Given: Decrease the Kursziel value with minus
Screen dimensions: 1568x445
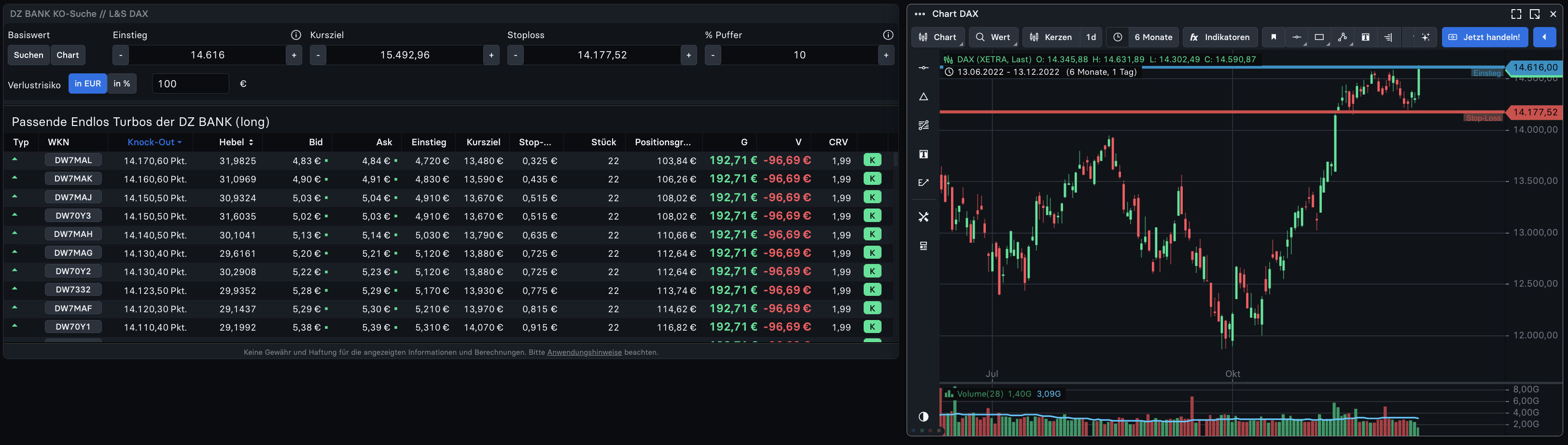Looking at the screenshot, I should tap(318, 55).
